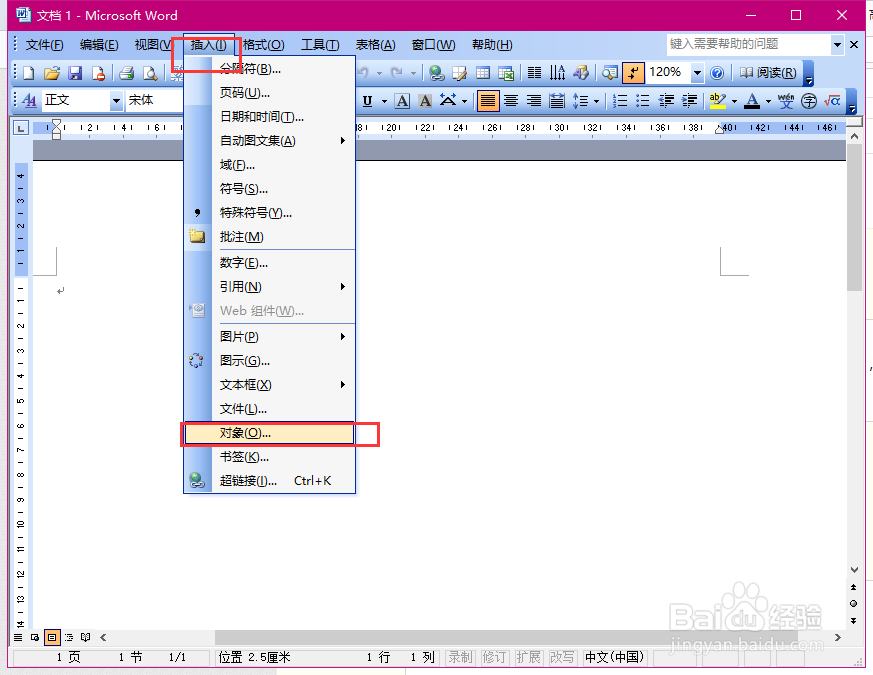Viewport: 873px width, 675px height.
Task: Open the 120% zoom level dropdown
Action: point(697,72)
